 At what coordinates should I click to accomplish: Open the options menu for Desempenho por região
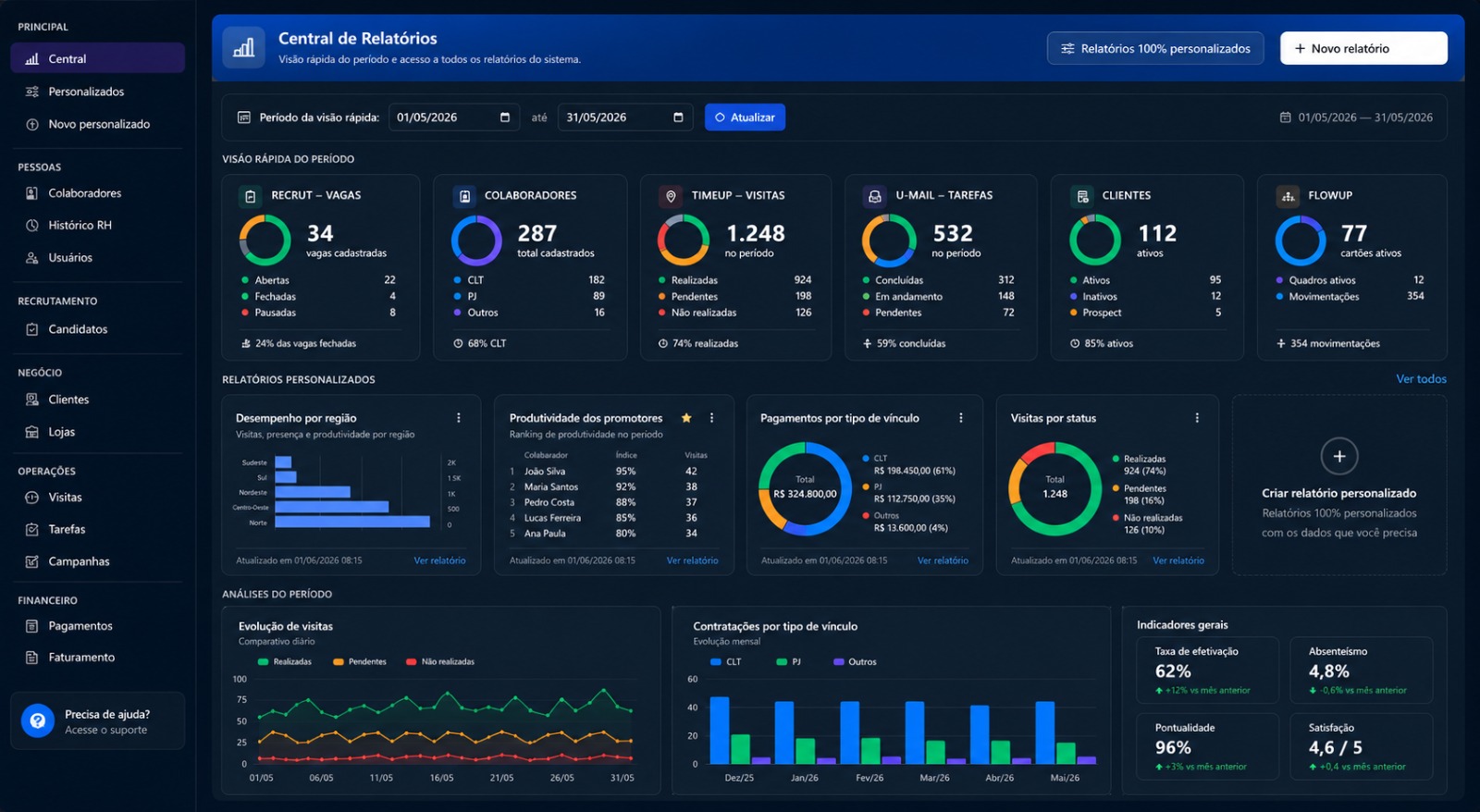coord(459,418)
